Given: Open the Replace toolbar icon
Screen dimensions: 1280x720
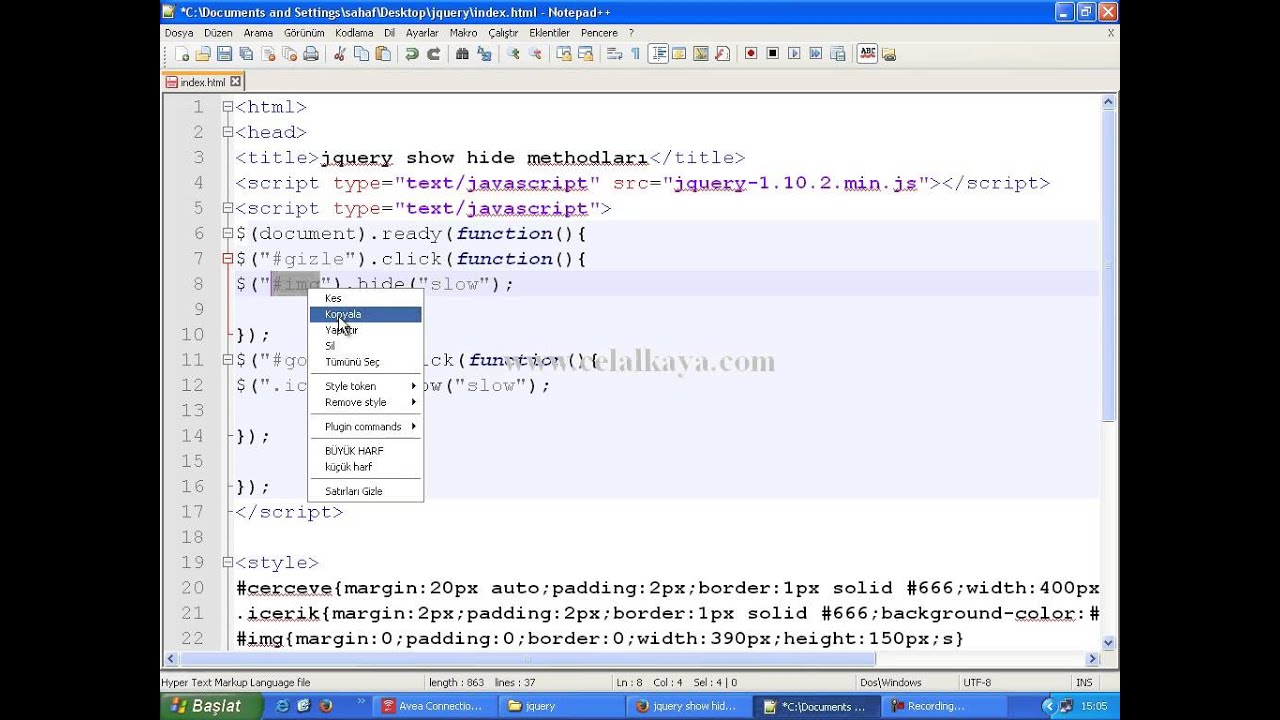Looking at the screenshot, I should pos(484,54).
